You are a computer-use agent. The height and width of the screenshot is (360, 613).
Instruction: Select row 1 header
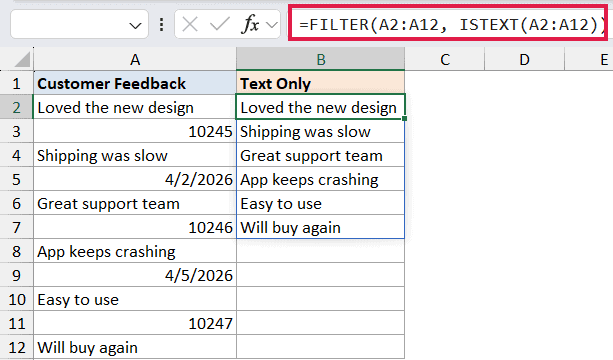pyautogui.click(x=16, y=83)
